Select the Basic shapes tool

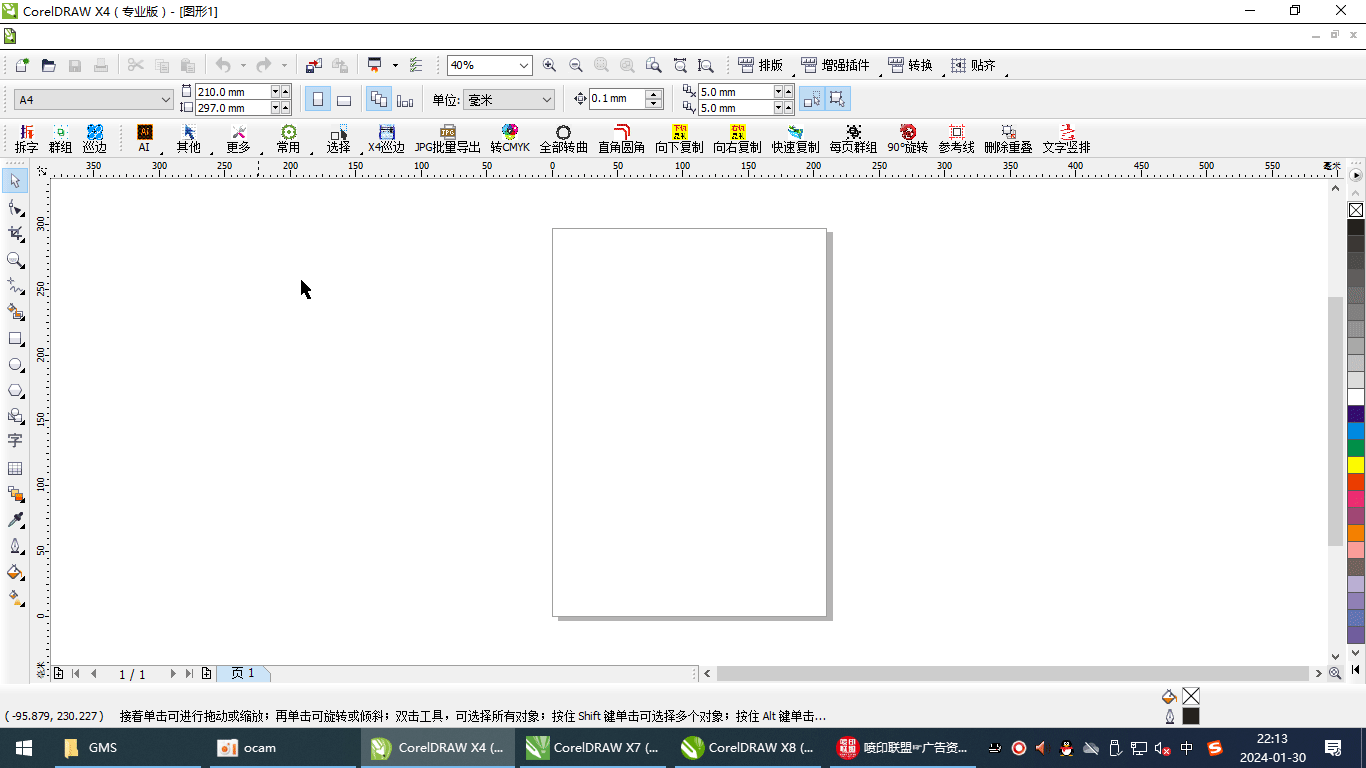point(15,416)
